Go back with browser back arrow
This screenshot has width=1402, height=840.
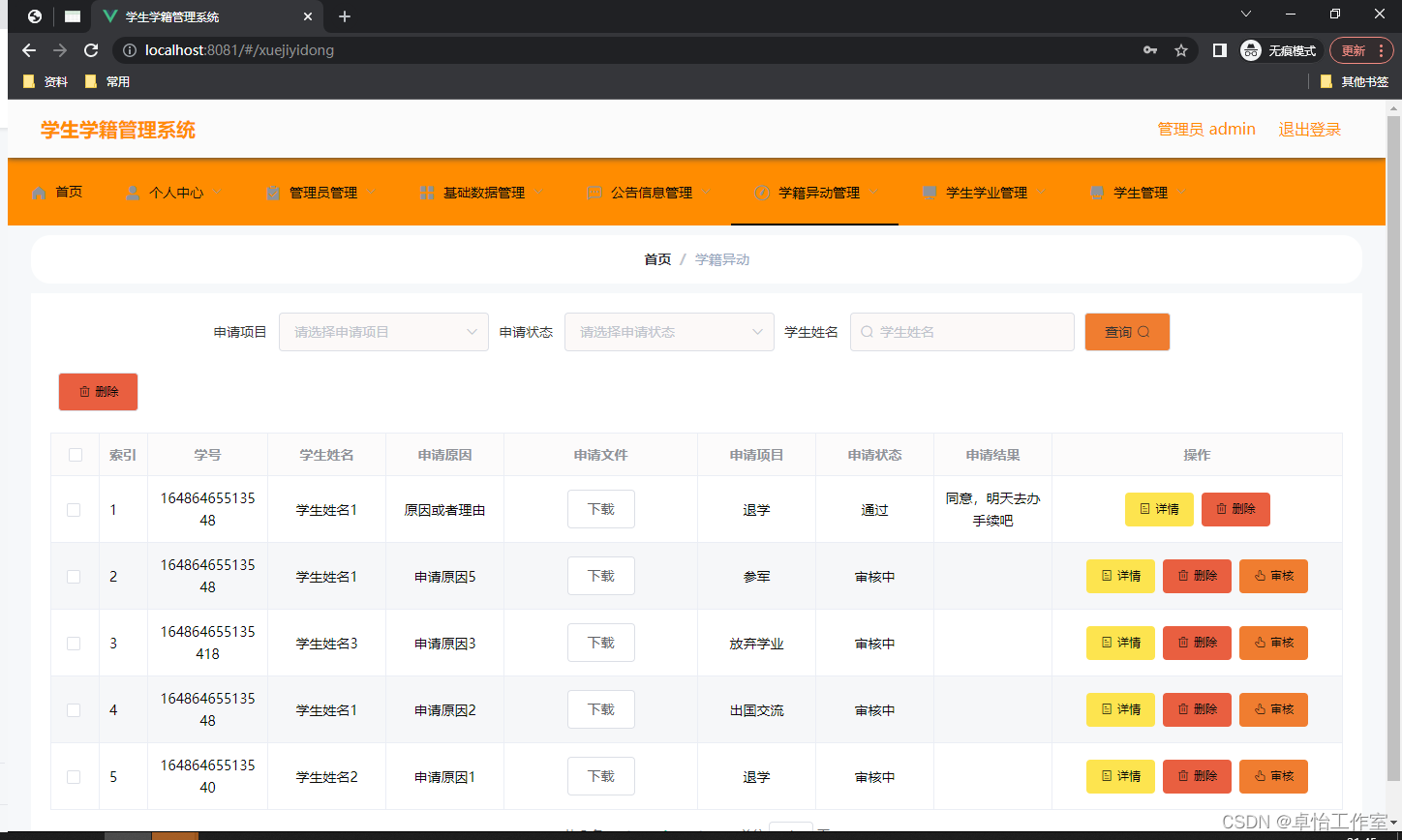click(29, 50)
